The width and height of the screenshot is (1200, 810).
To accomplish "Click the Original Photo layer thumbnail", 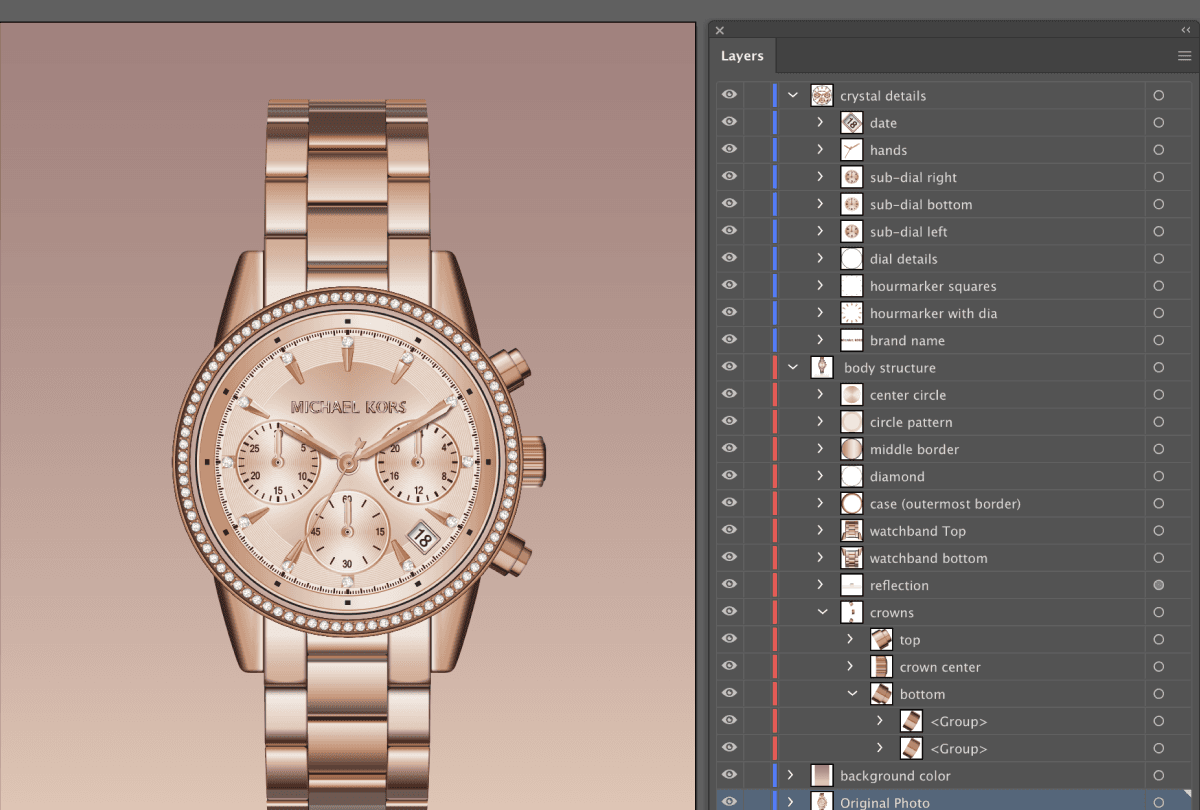I will click(822, 802).
